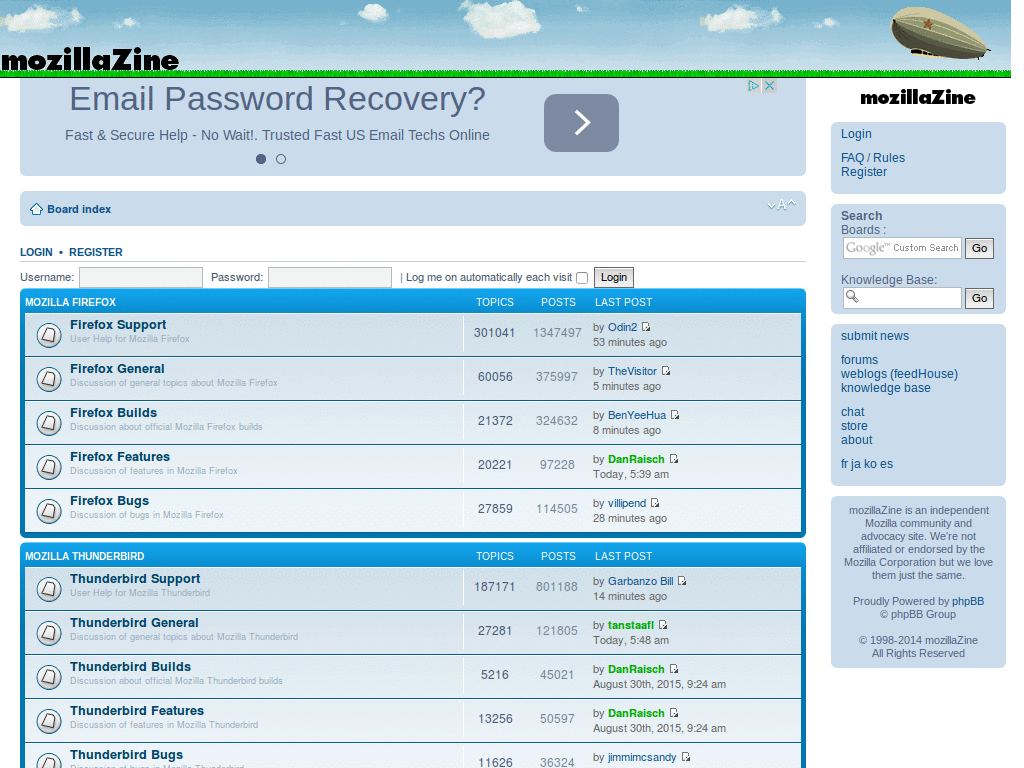
Task: Select the second ad carousel dot
Action: tap(281, 158)
